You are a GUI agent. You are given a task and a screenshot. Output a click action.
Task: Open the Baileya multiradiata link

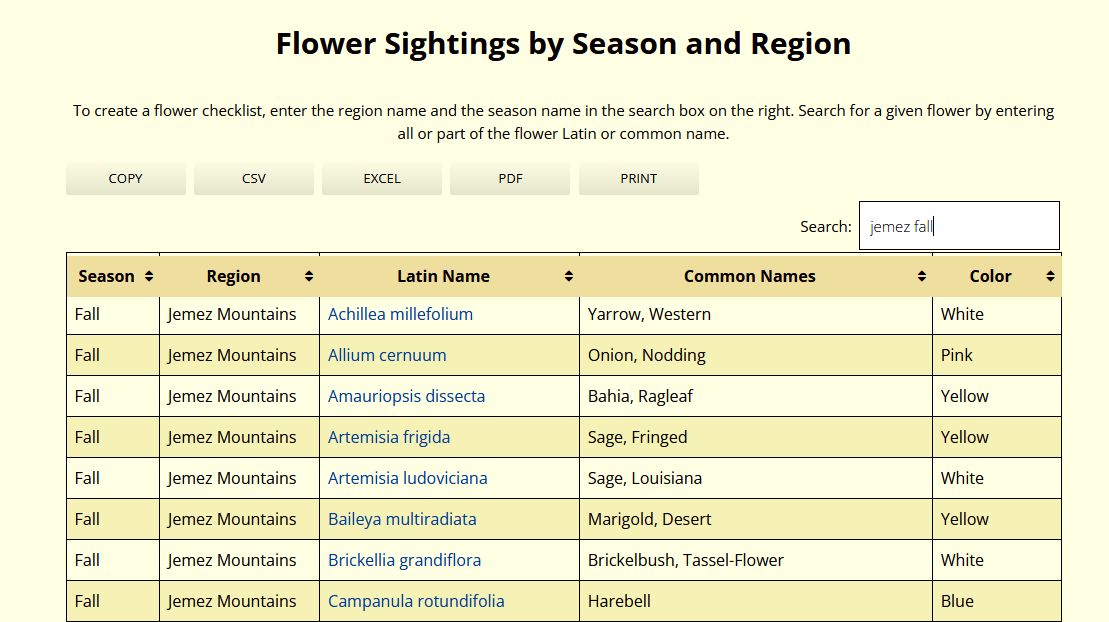402,519
